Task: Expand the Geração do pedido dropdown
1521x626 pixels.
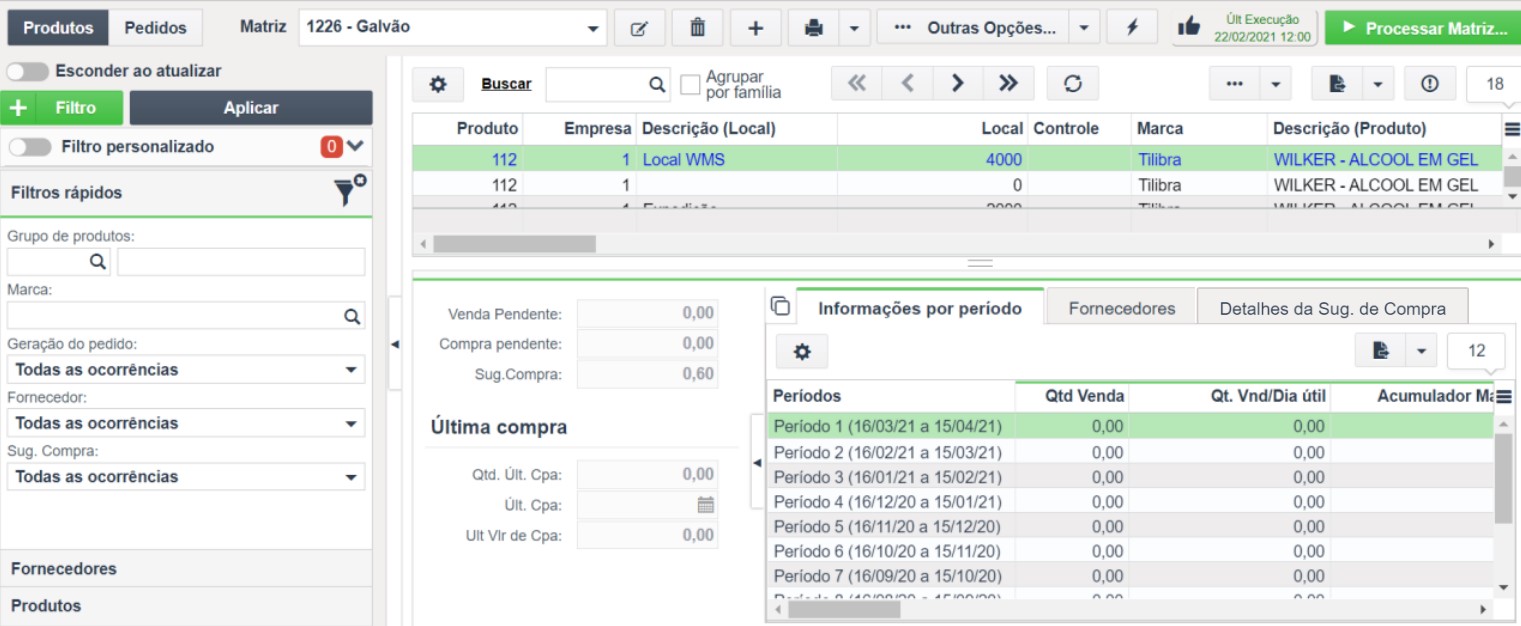Action: [x=186, y=369]
